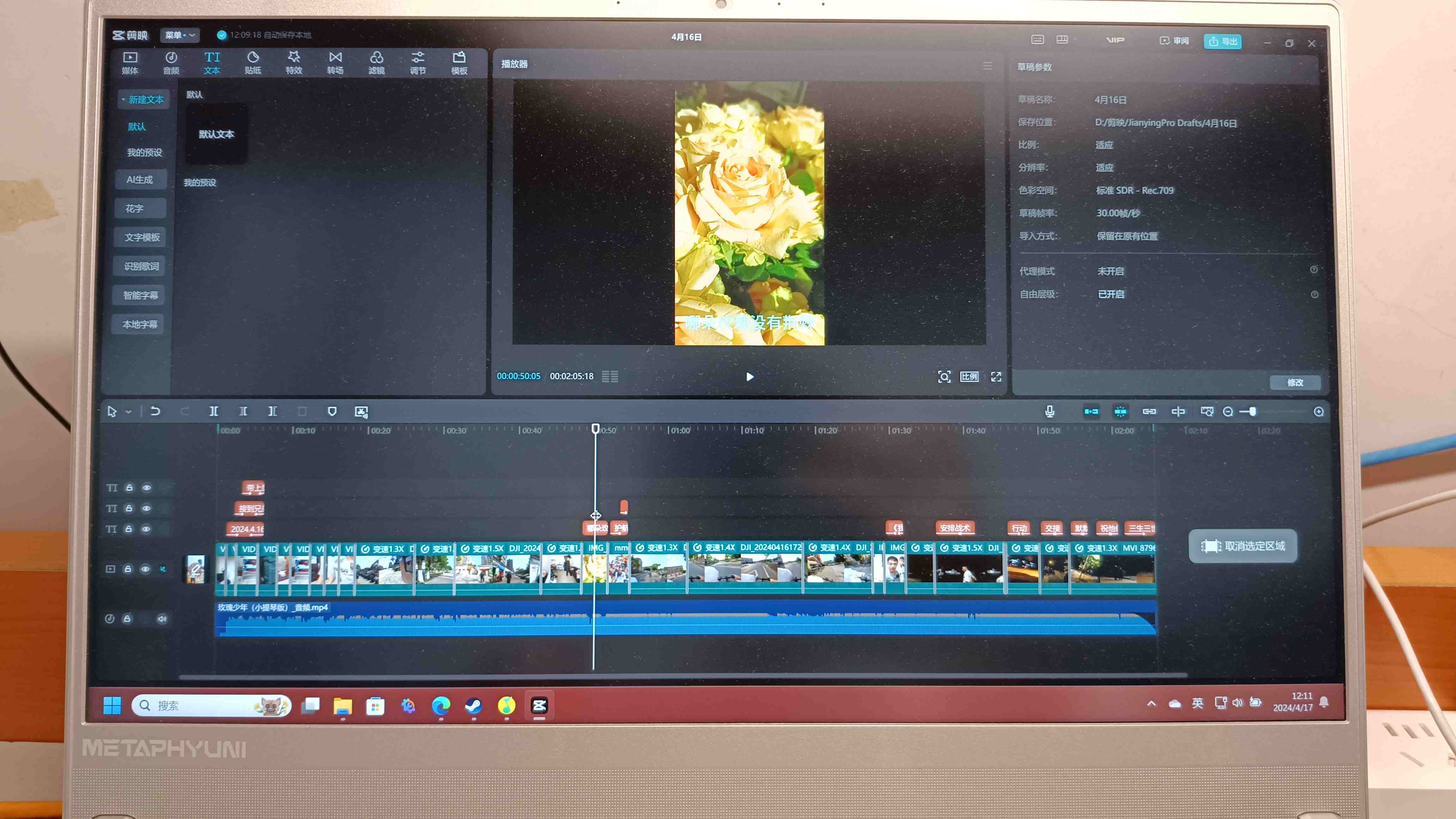Screen dimensions: 1456x819
Task: Open the 媒体 (Media) tab
Action: pos(130,63)
